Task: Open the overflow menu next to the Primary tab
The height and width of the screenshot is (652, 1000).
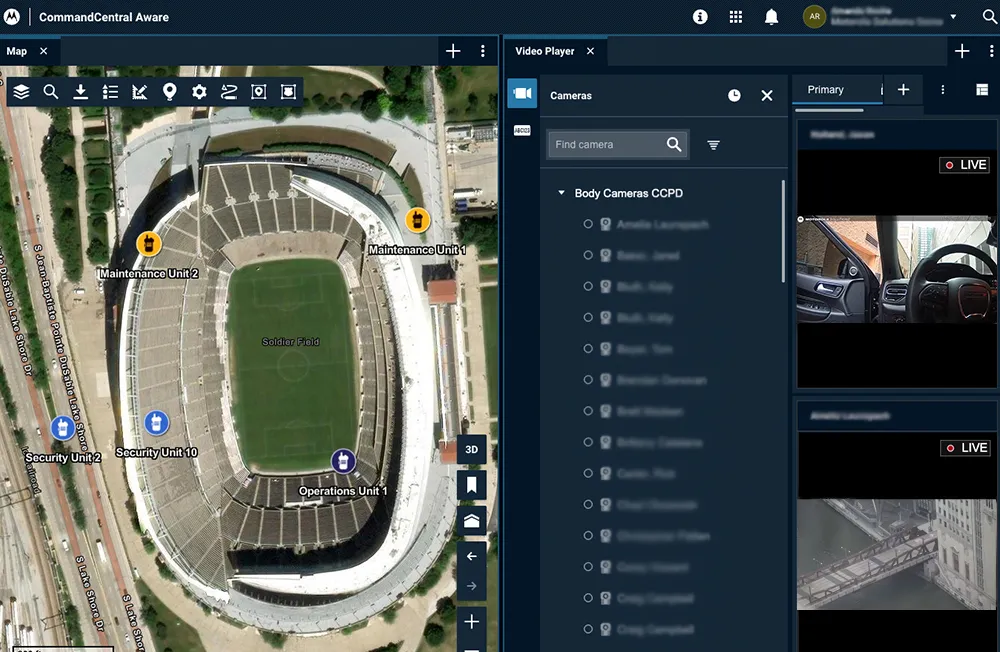Action: coord(941,90)
